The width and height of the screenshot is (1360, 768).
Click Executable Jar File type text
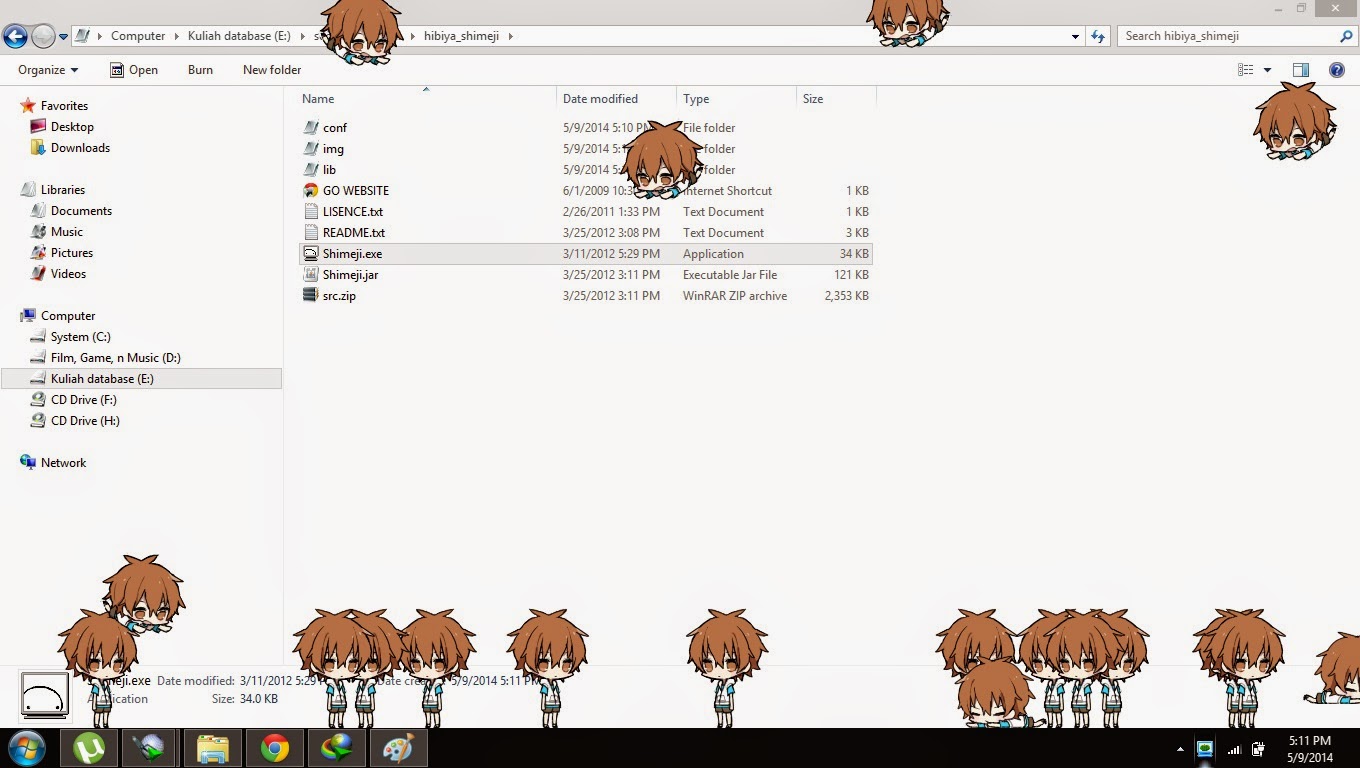[x=730, y=275]
